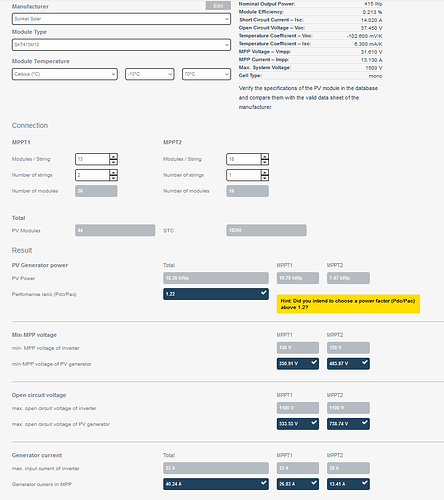Open the Manufacturer dropdown showing Sunket Solar
Viewport: 444px width, 500px height.
tap(121, 19)
